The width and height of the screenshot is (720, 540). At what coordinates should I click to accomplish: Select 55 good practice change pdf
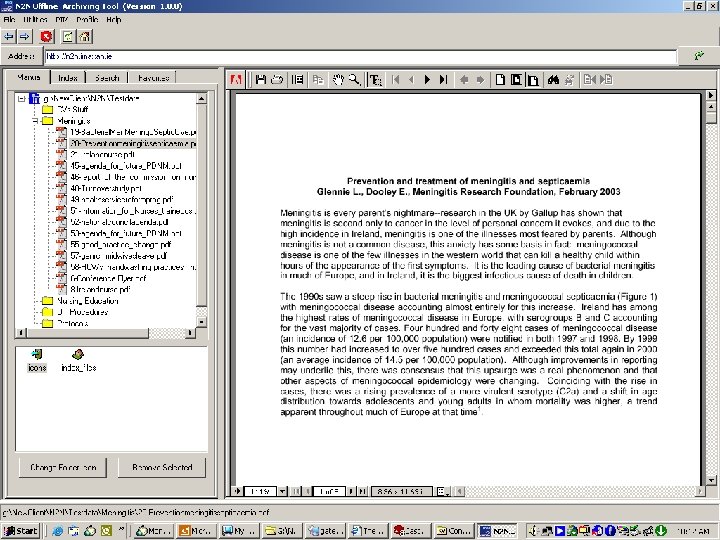[121, 244]
